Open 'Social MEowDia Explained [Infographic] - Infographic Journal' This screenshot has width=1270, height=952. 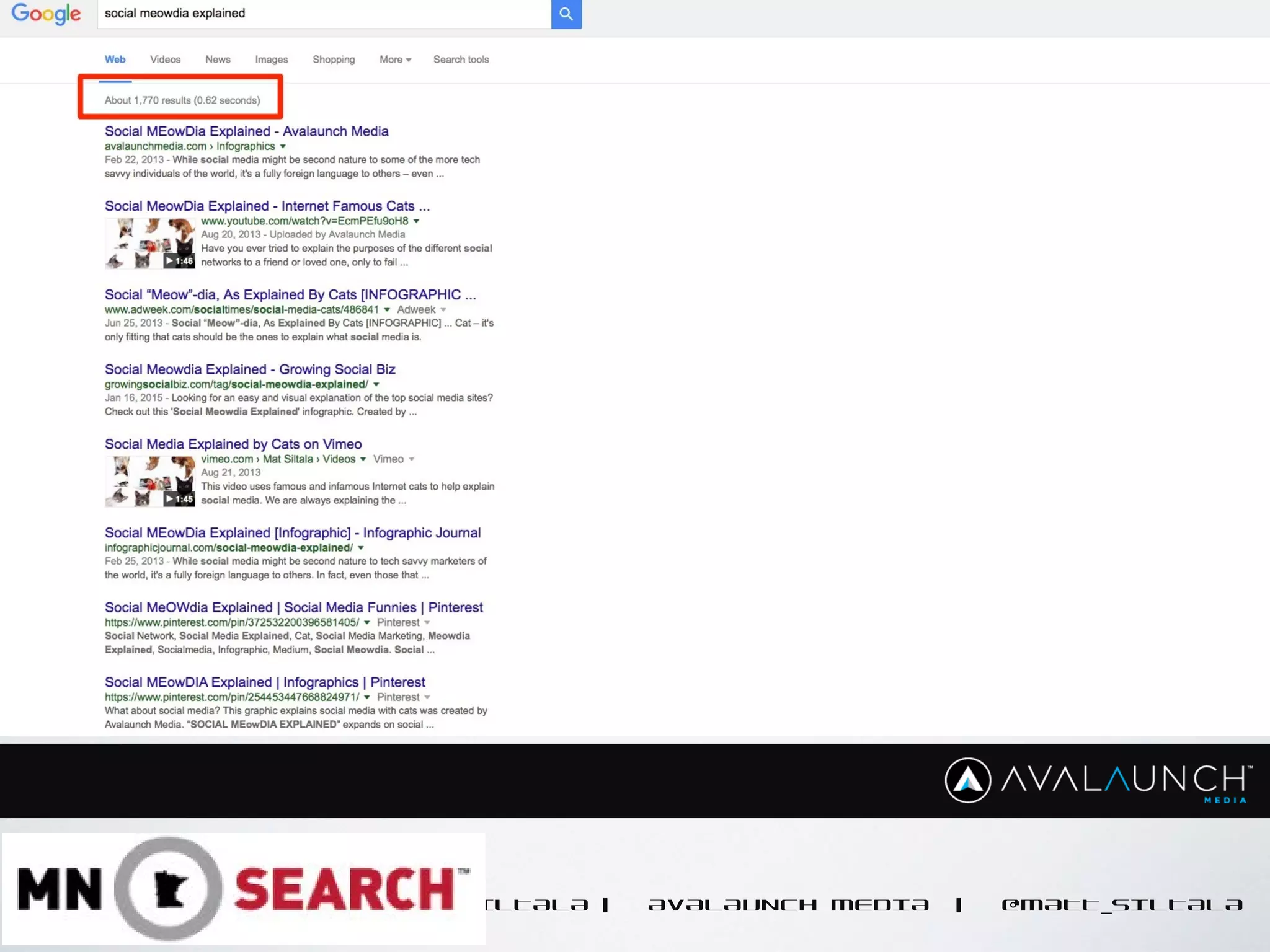click(293, 533)
